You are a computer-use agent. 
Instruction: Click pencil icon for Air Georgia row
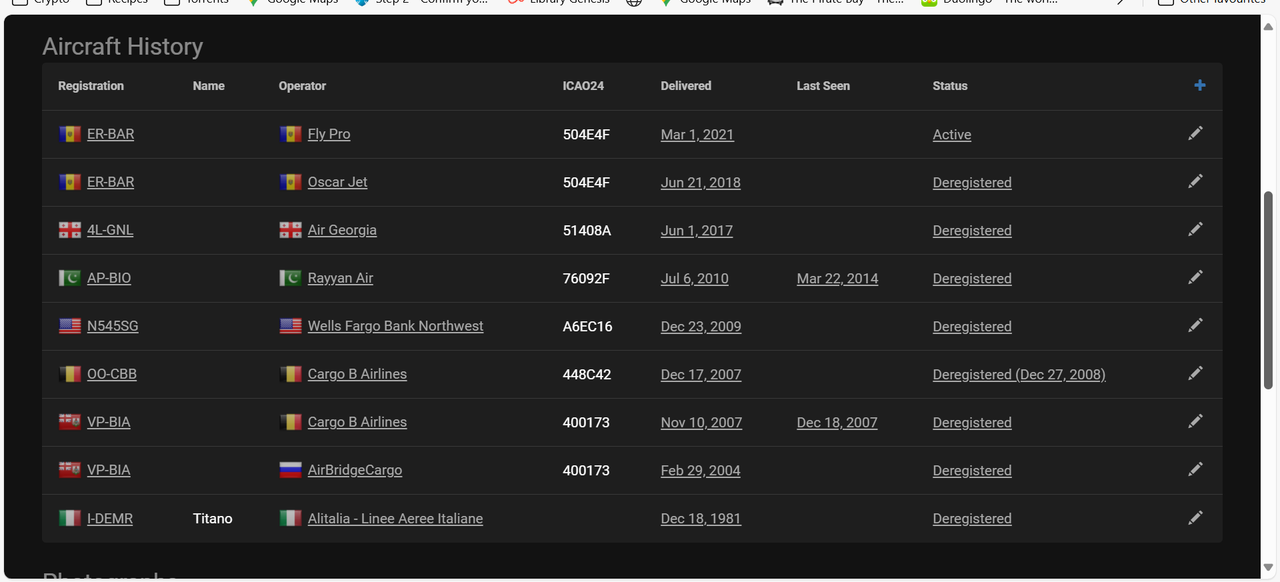pyautogui.click(x=1195, y=229)
